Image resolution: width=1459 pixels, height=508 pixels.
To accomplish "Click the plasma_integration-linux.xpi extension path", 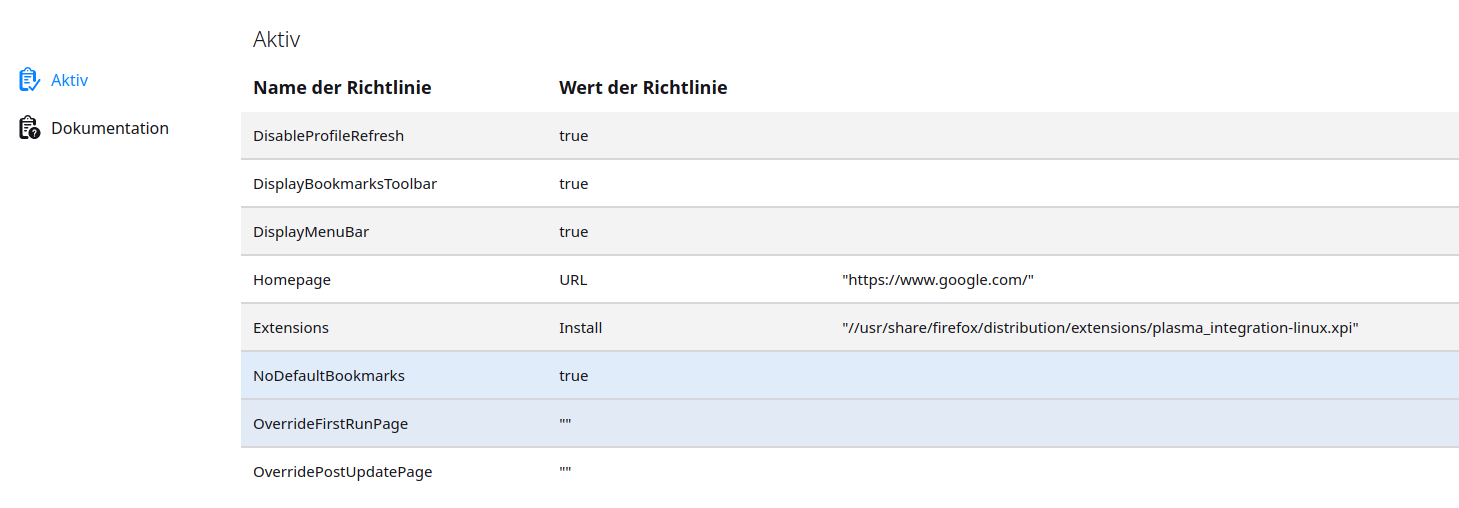I will pyautogui.click(x=1099, y=328).
